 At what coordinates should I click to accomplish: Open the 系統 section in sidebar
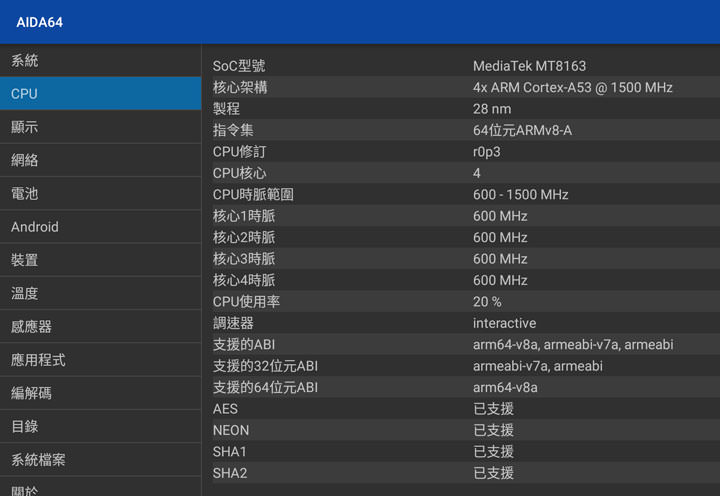coord(100,61)
